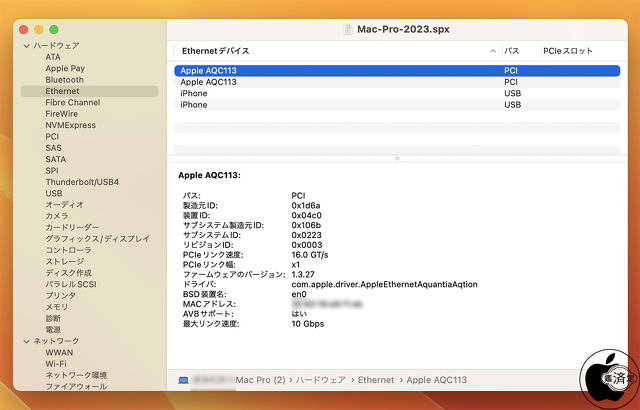
Task: Select SPI in the sidebar
Action: [52, 171]
